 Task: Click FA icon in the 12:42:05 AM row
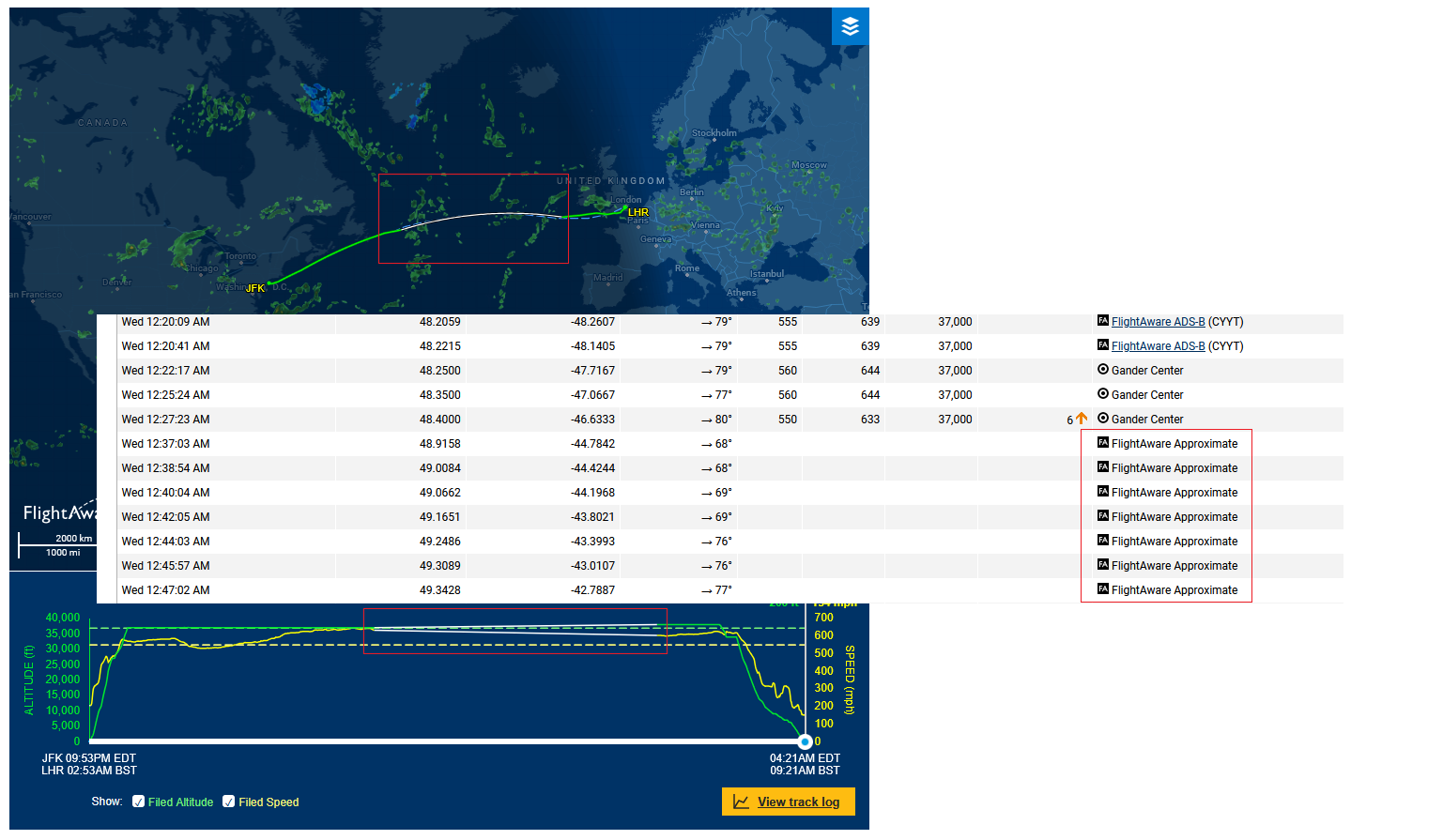(1103, 516)
